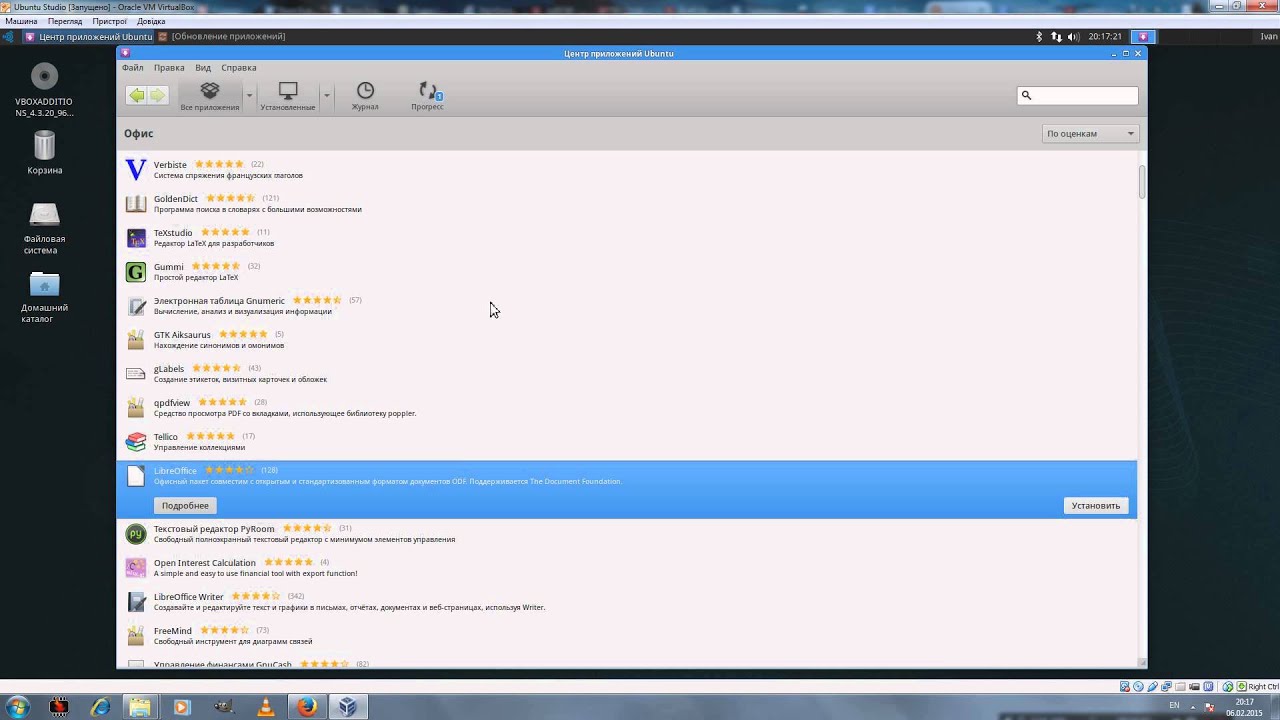Image resolution: width=1280 pixels, height=720 pixels.
Task: Select the Gnumeric spreadsheet icon
Action: click(136, 306)
